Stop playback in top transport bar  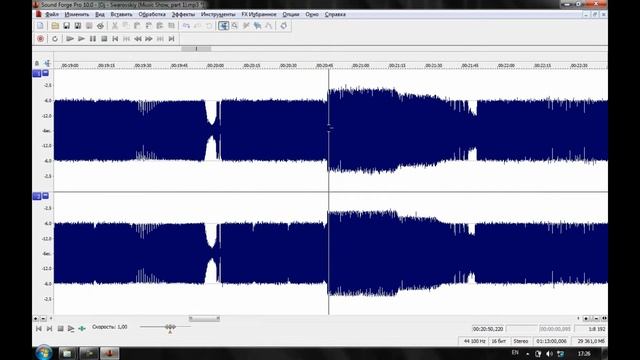(x=104, y=39)
